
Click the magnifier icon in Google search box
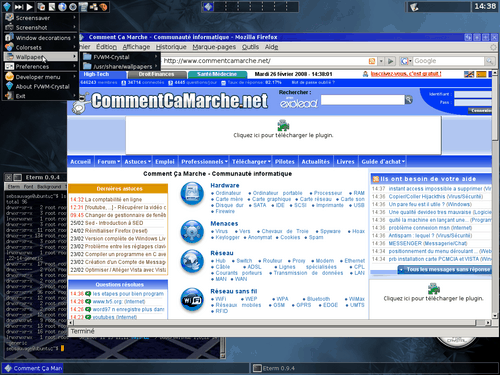click(x=489, y=61)
